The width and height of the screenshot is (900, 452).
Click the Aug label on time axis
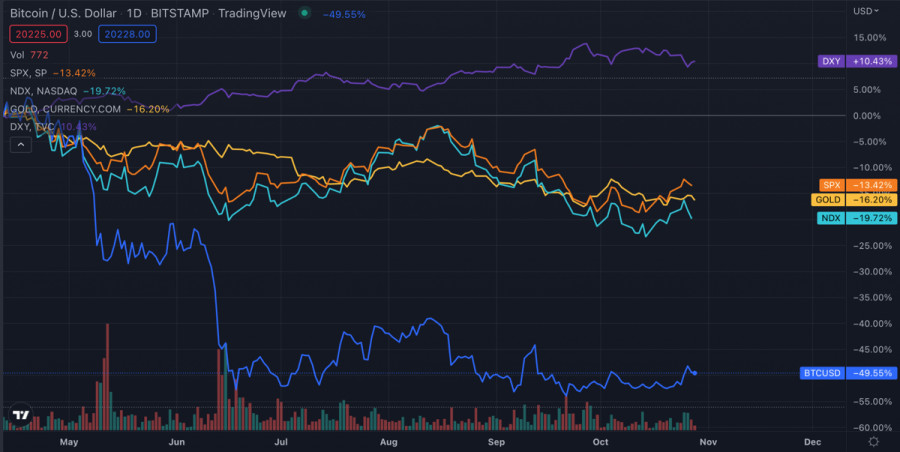pyautogui.click(x=389, y=442)
